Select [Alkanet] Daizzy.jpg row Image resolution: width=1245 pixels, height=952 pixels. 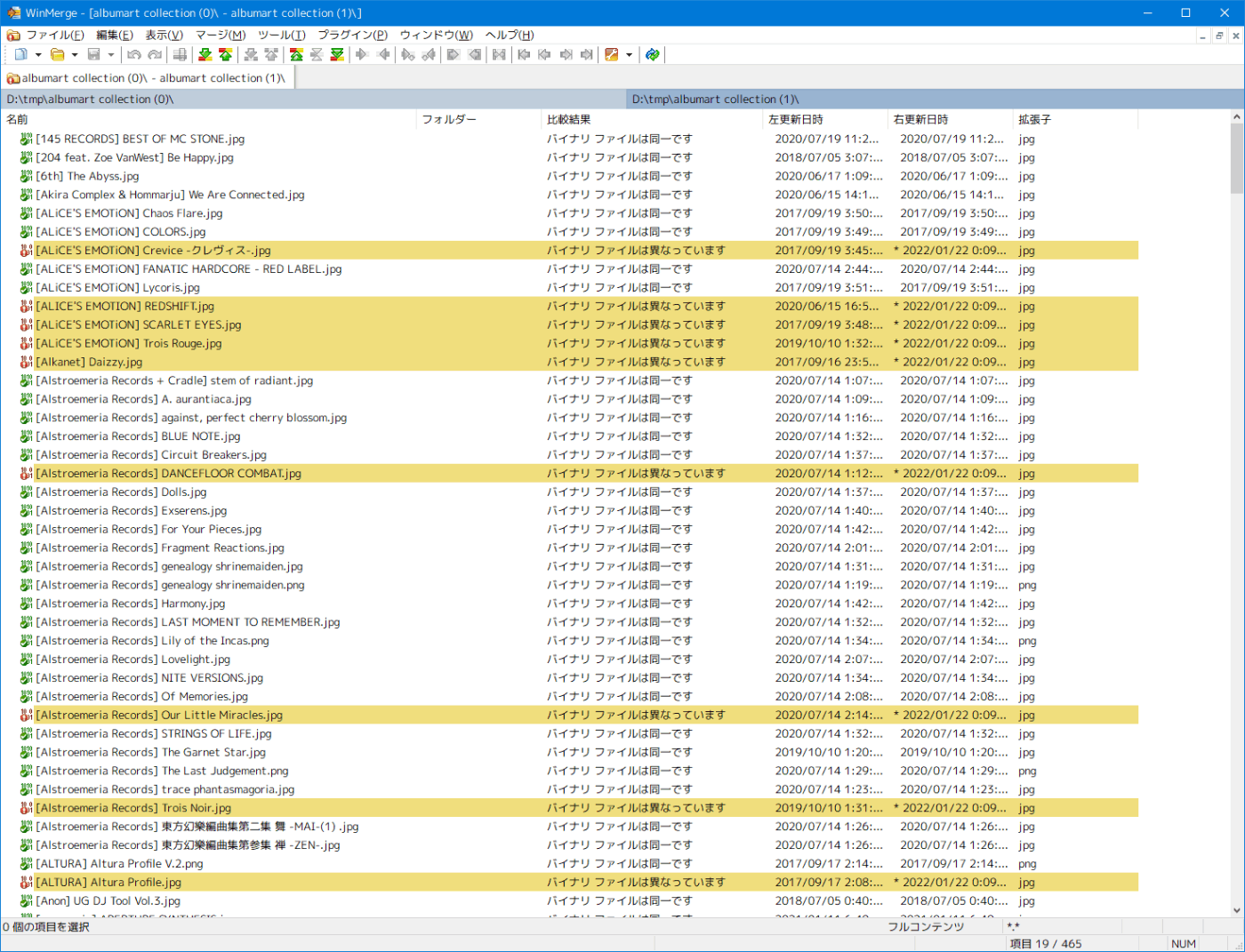coord(569,362)
